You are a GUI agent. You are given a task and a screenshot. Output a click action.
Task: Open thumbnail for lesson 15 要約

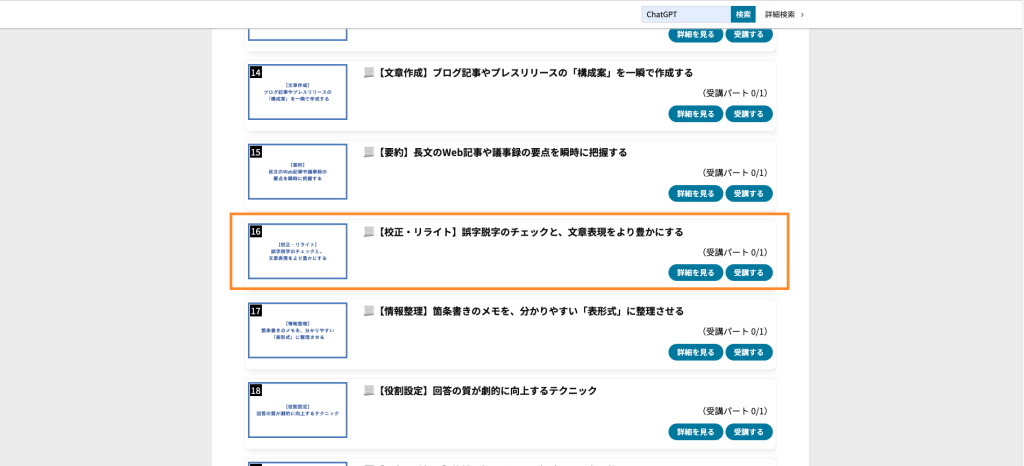[x=298, y=172]
